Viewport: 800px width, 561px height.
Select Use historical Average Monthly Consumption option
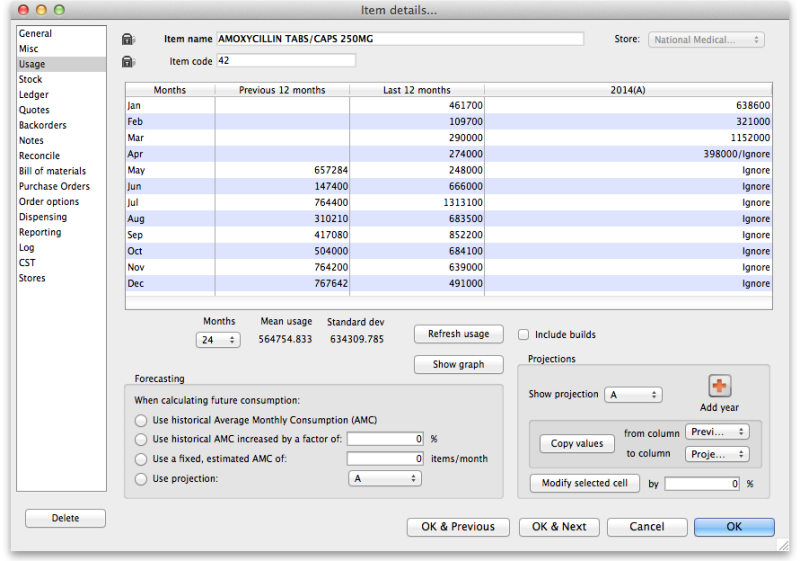click(140, 420)
